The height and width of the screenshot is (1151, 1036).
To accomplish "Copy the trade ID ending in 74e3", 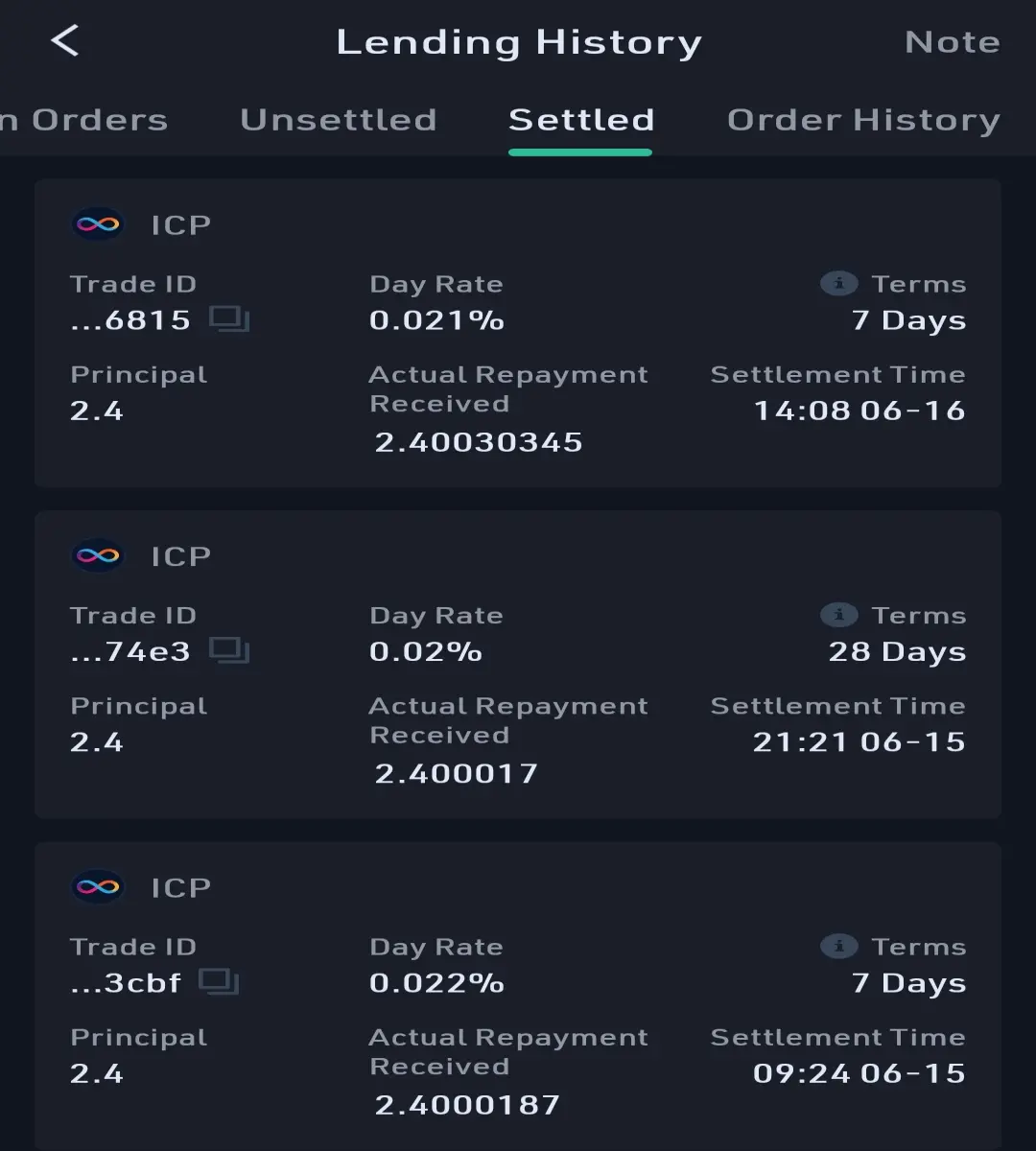I will [x=229, y=651].
